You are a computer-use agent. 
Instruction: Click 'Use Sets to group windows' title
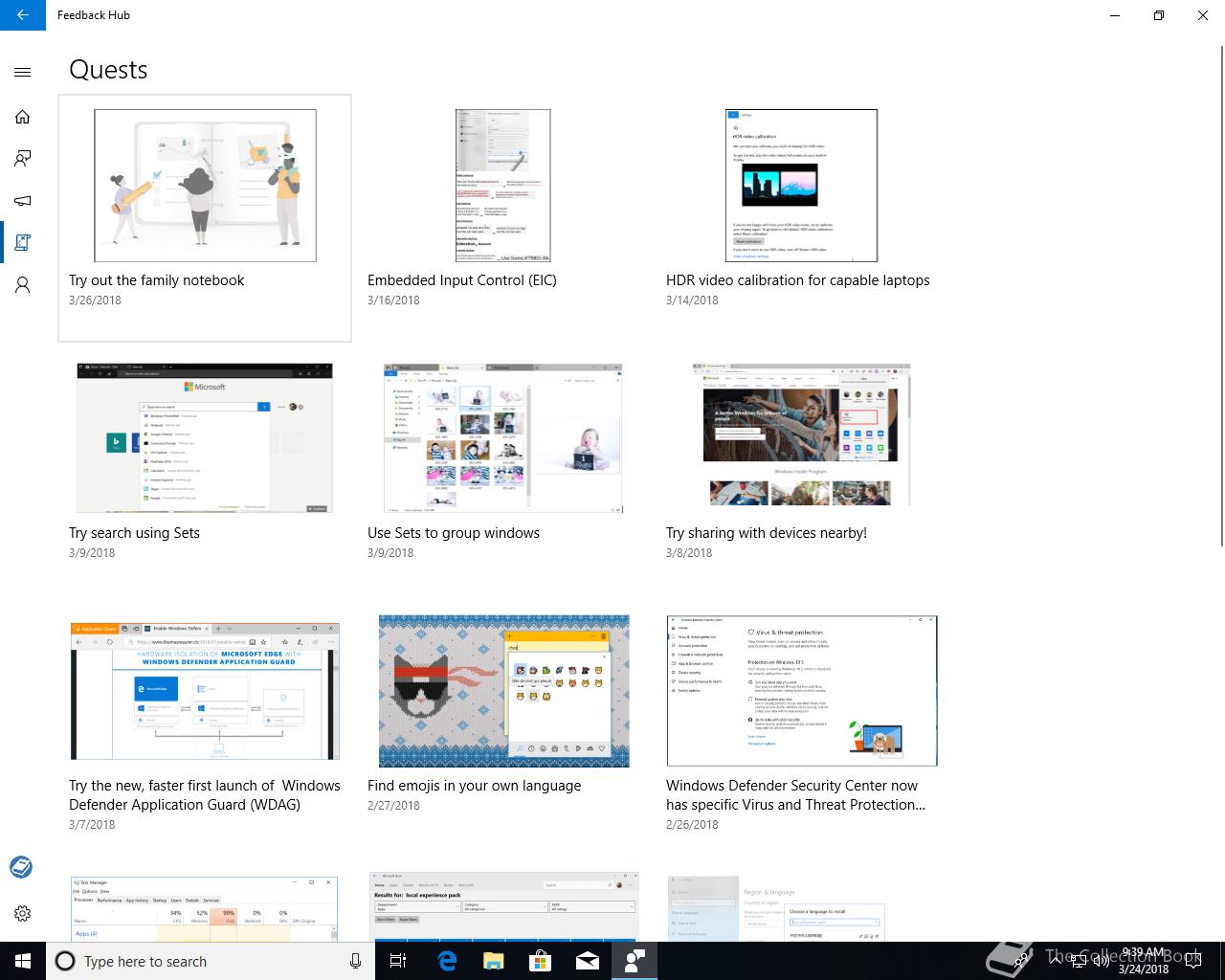point(454,533)
